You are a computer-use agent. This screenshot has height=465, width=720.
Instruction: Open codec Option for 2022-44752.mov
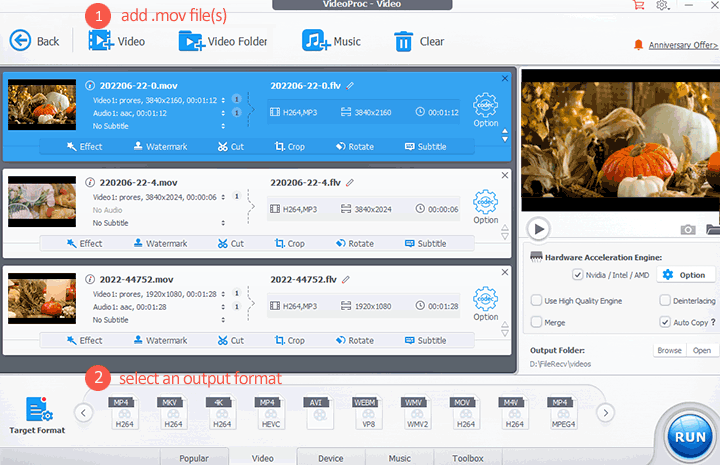[x=485, y=304]
